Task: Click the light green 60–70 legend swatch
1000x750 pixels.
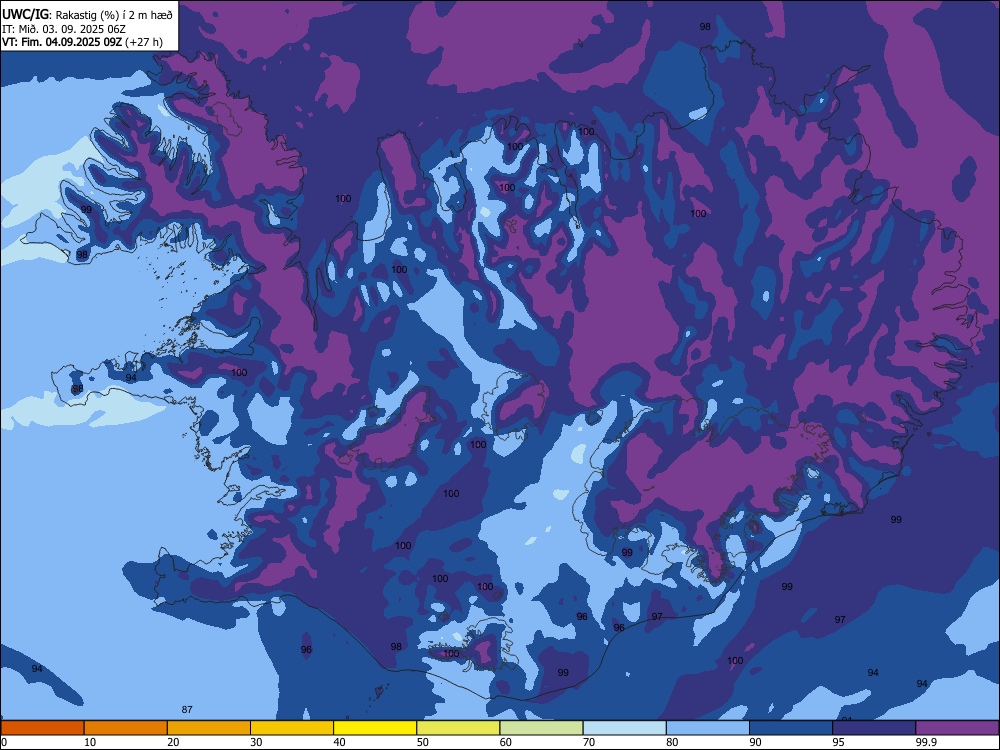Action: (x=541, y=728)
